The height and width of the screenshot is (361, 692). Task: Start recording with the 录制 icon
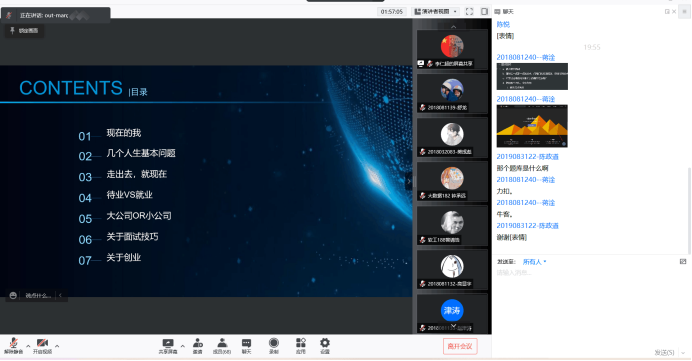click(x=274, y=346)
